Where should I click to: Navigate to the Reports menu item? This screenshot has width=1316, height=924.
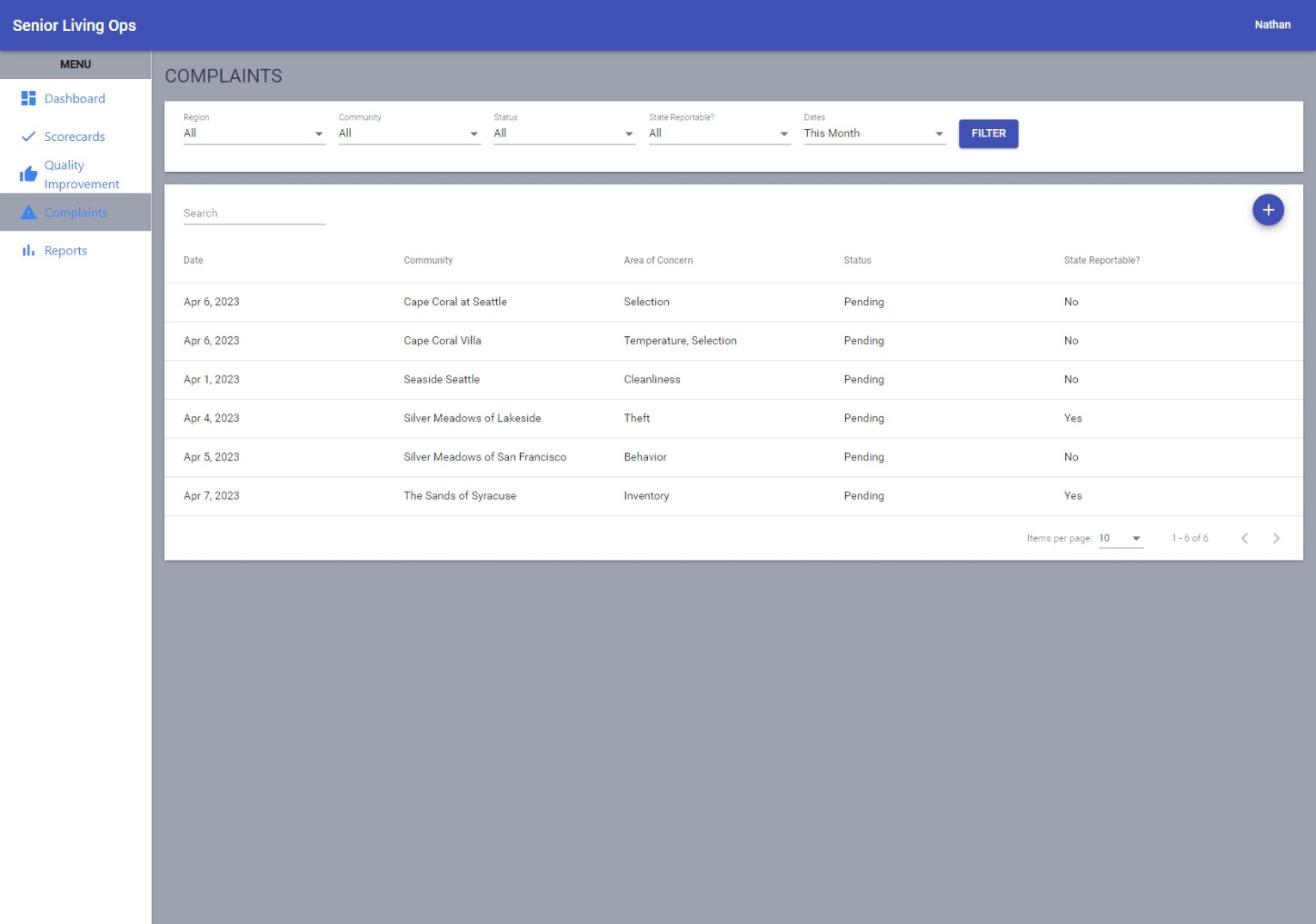click(65, 250)
